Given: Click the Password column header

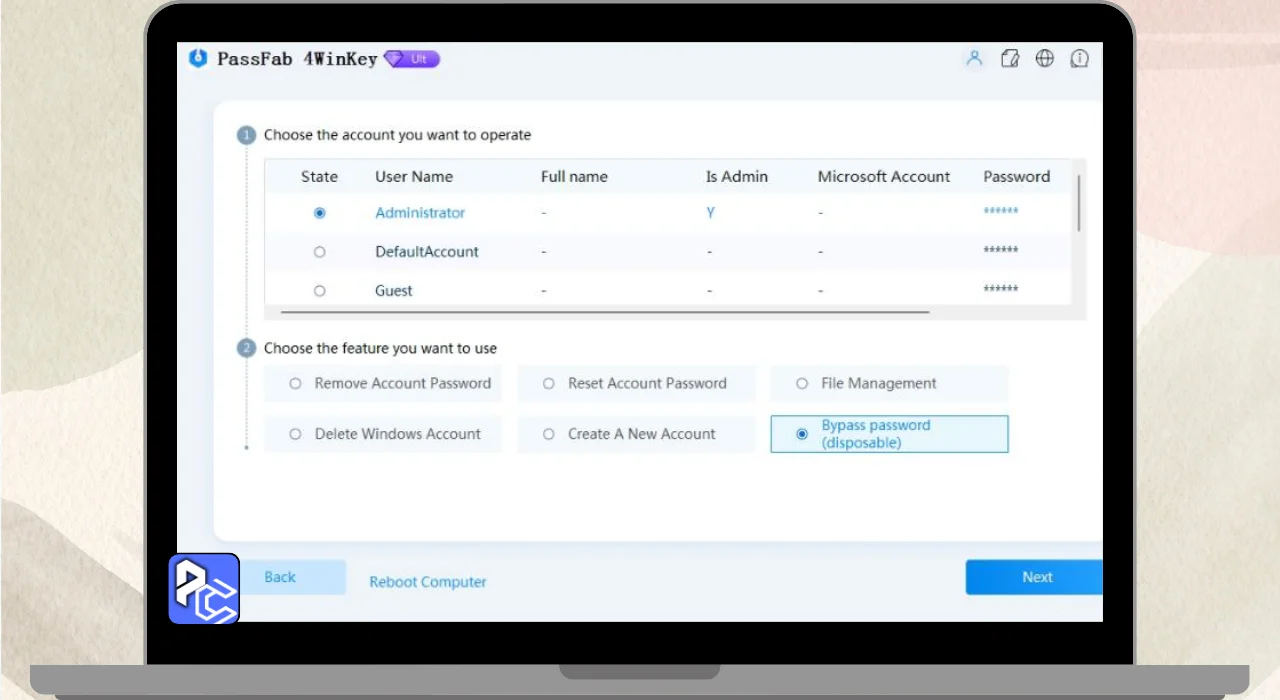Looking at the screenshot, I should coord(1016,177).
